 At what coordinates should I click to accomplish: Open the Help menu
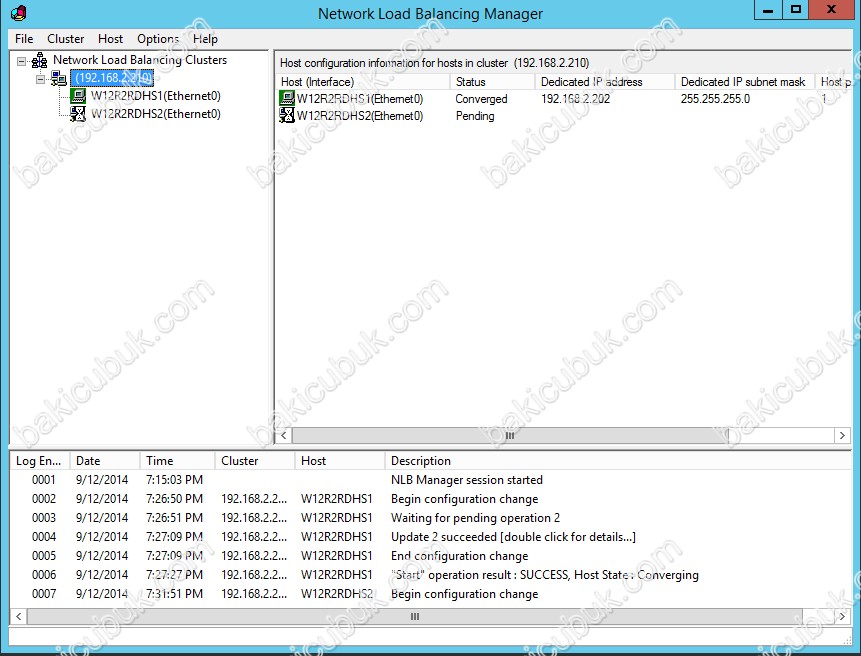click(x=205, y=39)
